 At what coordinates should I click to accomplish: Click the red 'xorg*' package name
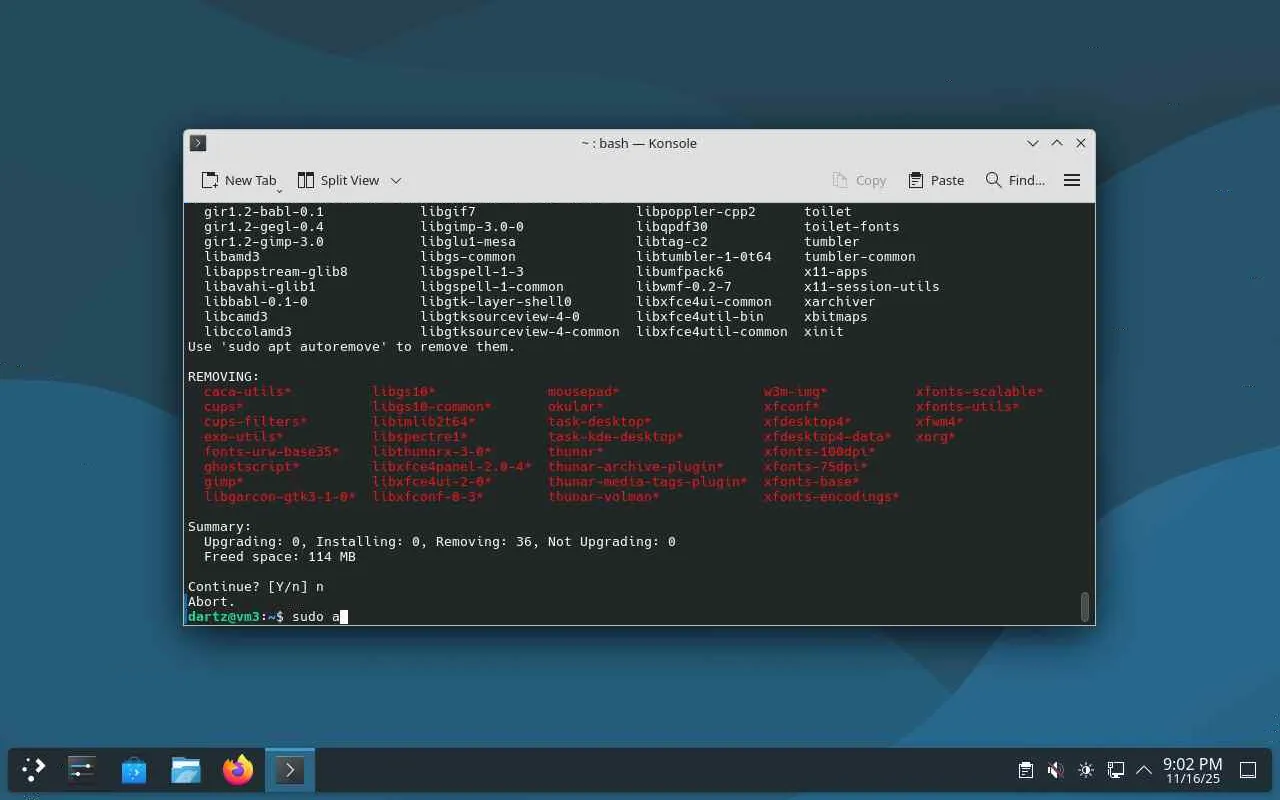coord(936,437)
